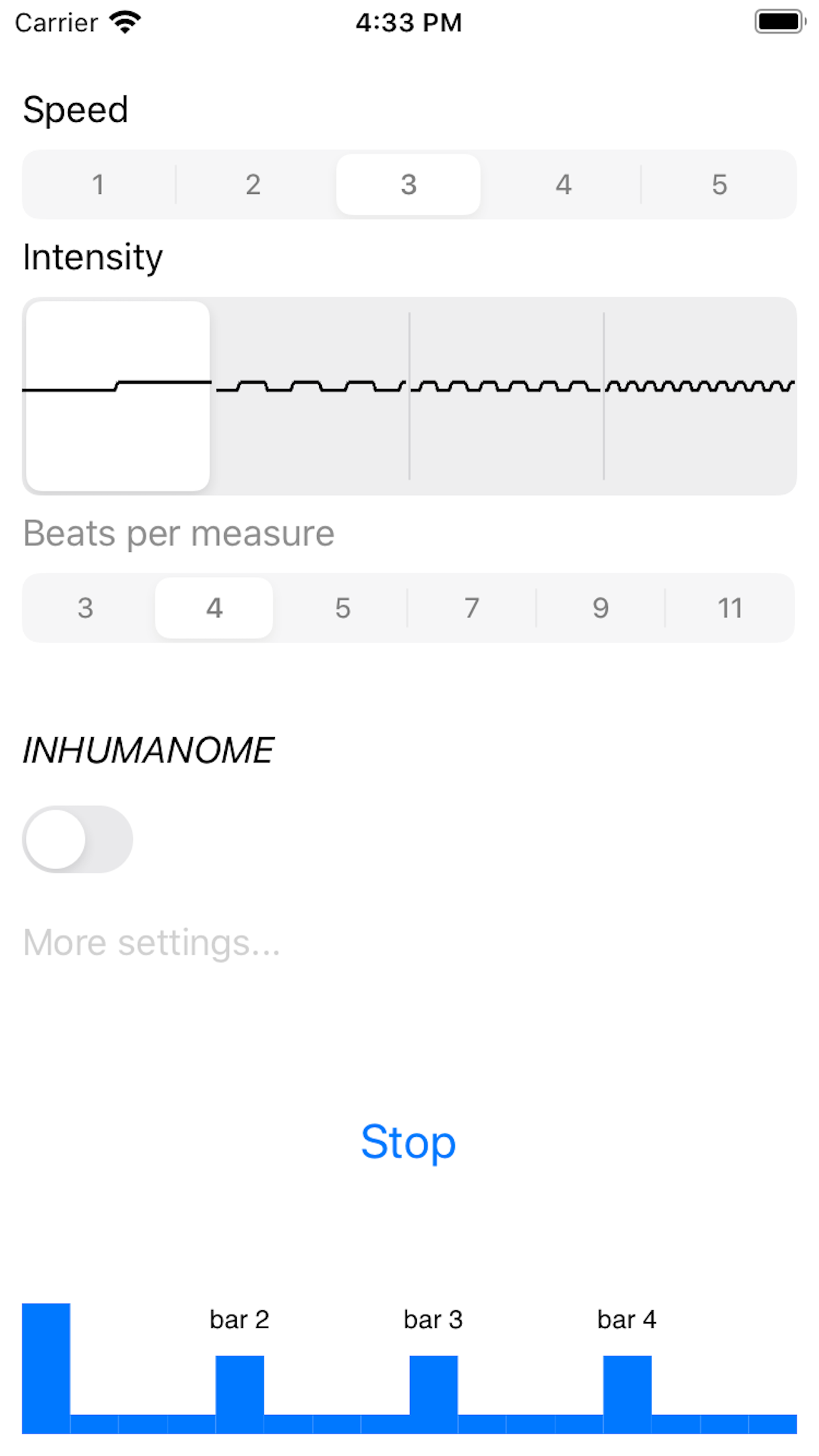This screenshot has height=1456, width=819.
Task: Open More settings...
Action: [152, 942]
